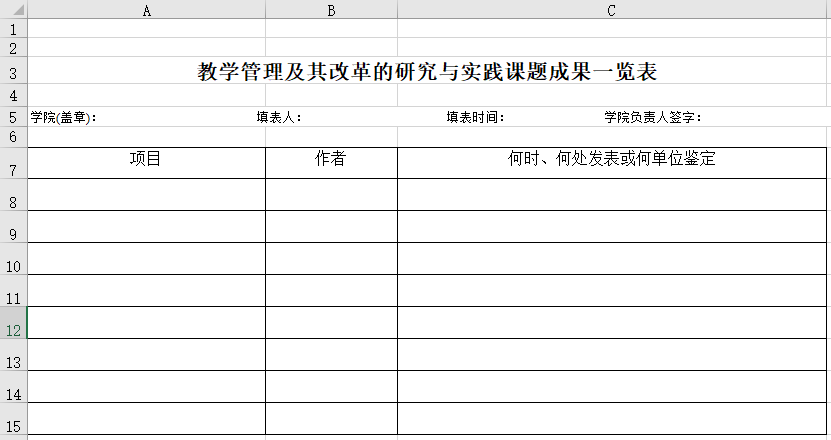Select the 何时、何处发表或何单位鉴定 header cell
Viewport: 831px width, 440px height.
(x=612, y=160)
